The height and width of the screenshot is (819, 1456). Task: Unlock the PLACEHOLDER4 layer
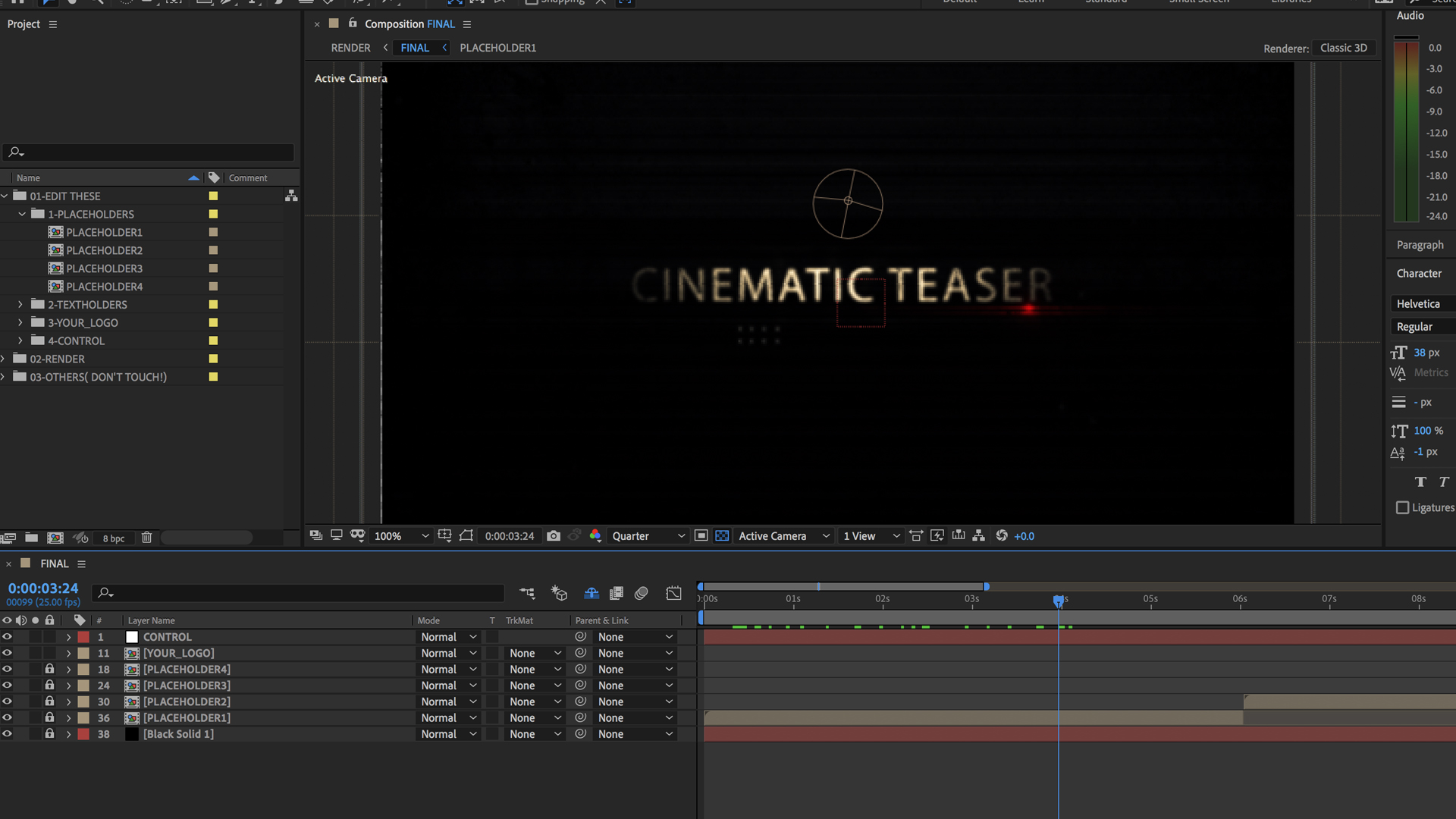click(x=49, y=669)
